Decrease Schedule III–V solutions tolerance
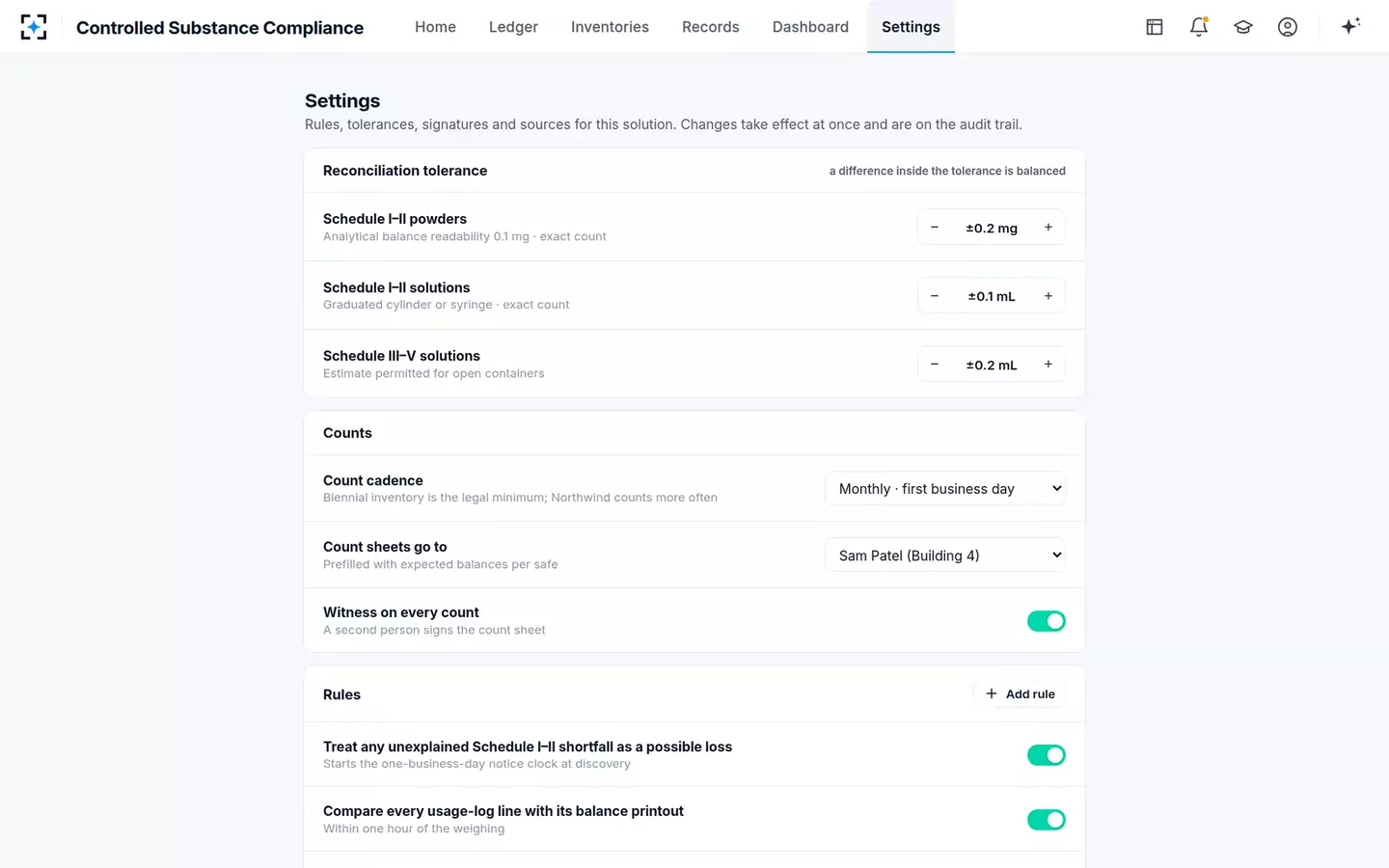This screenshot has height=868, width=1389. coord(935,365)
